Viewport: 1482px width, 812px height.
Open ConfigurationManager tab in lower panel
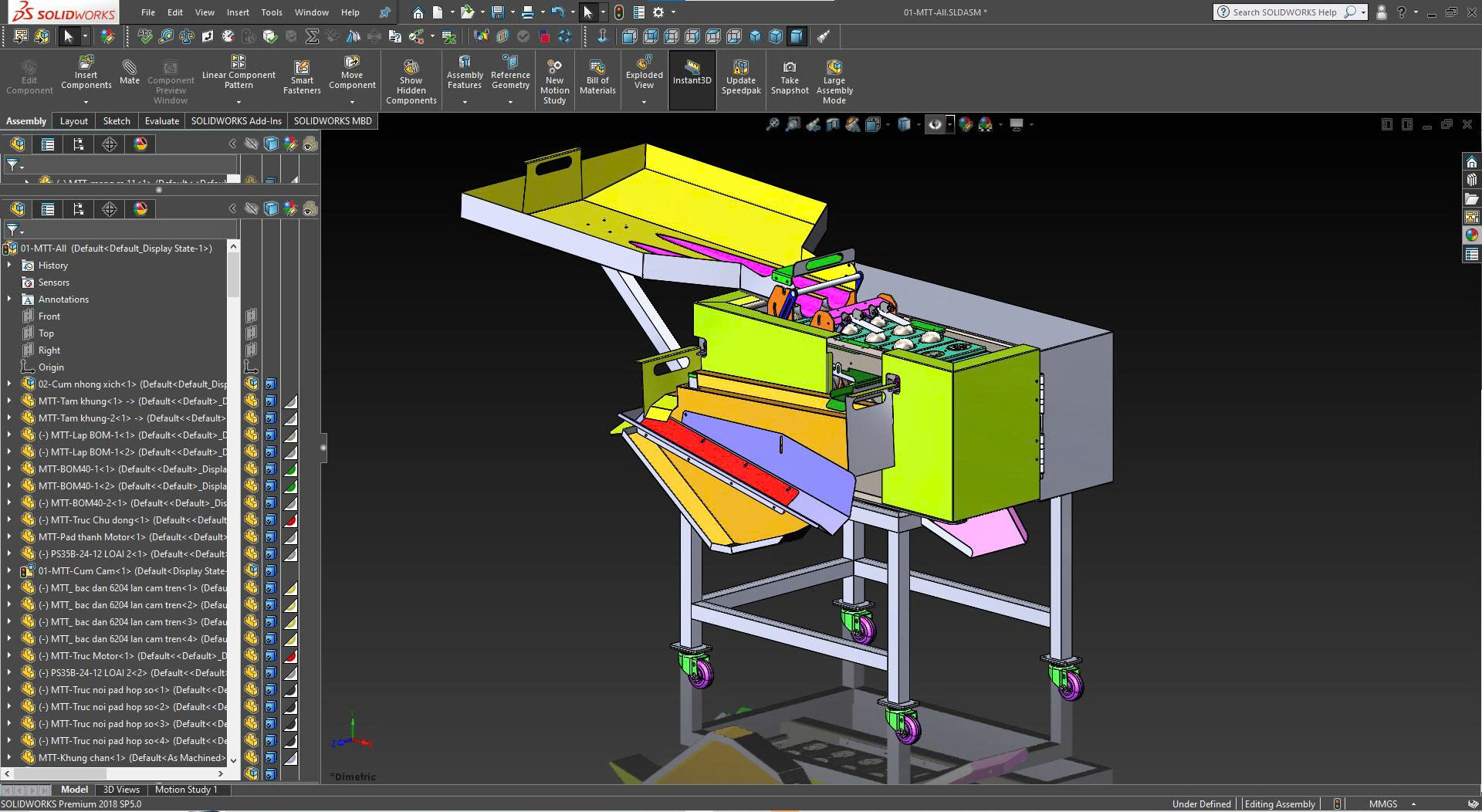click(x=78, y=208)
